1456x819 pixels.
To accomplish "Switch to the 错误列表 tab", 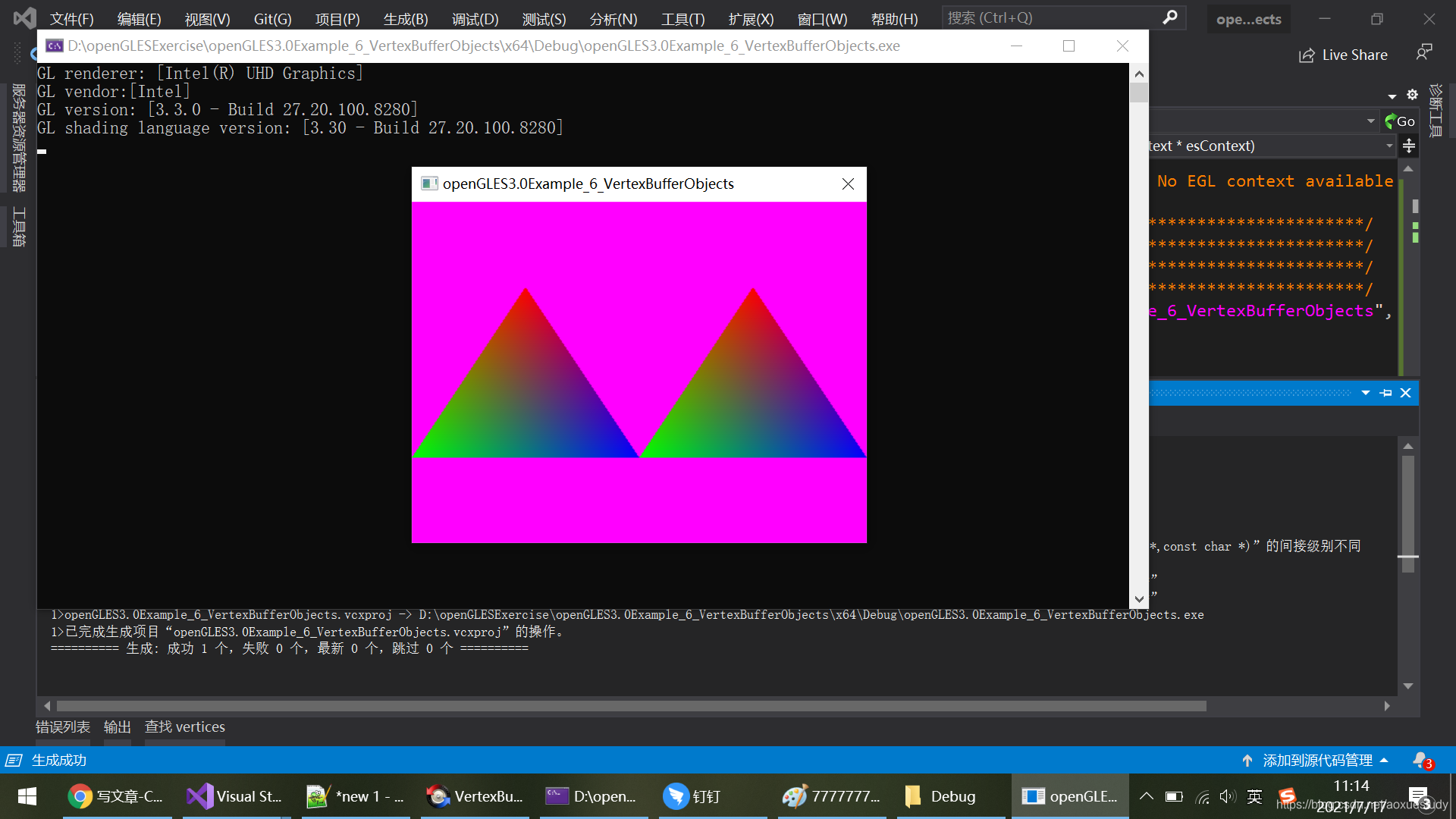I will point(63,726).
